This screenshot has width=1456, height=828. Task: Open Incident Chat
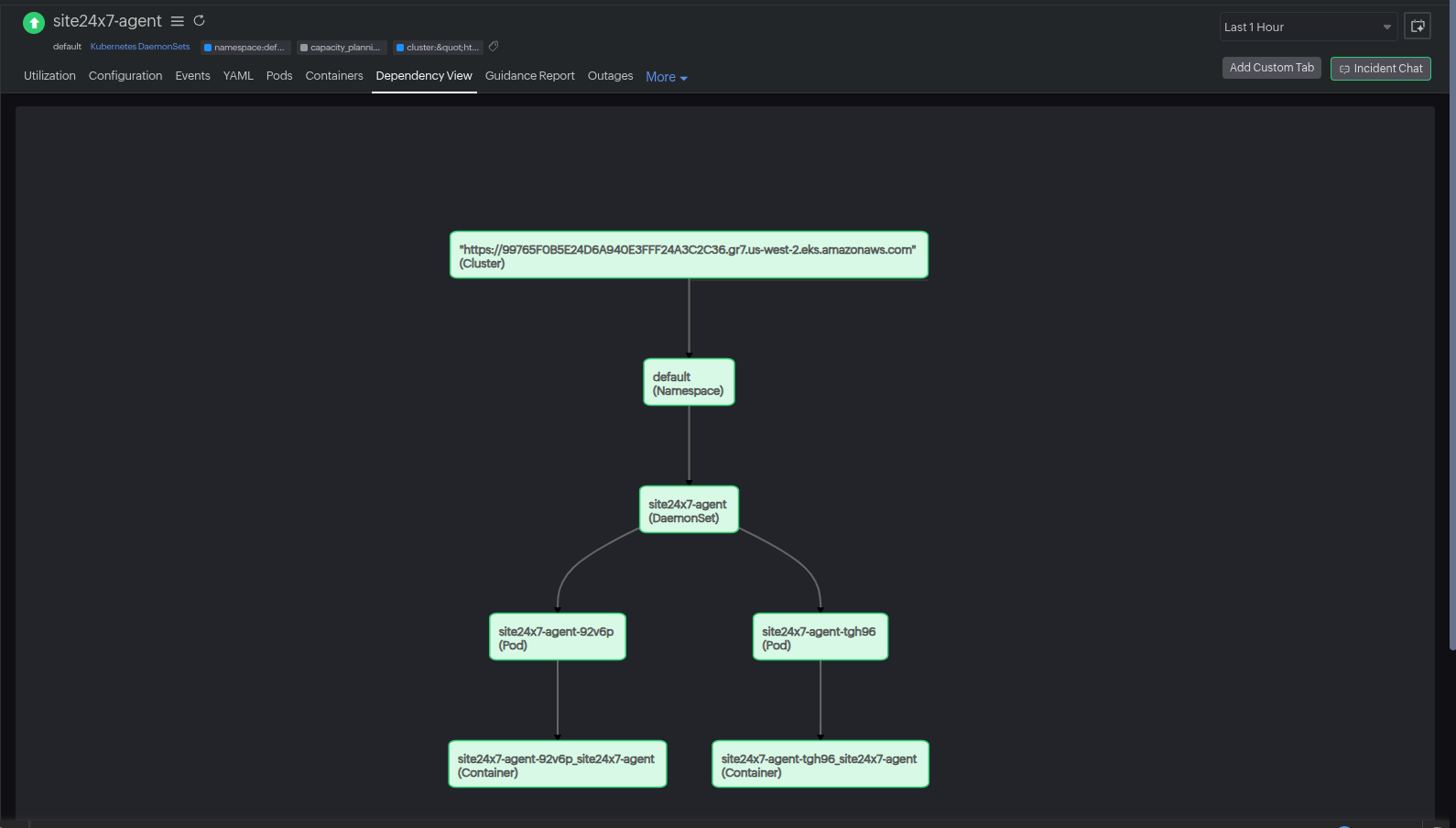(1380, 69)
